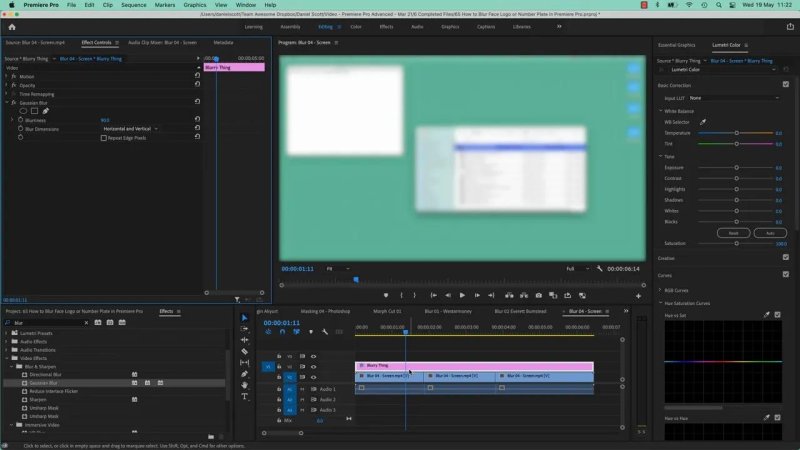The width and height of the screenshot is (800, 450).
Task: Open the Program monitor button editor plus icon
Action: coord(638,296)
